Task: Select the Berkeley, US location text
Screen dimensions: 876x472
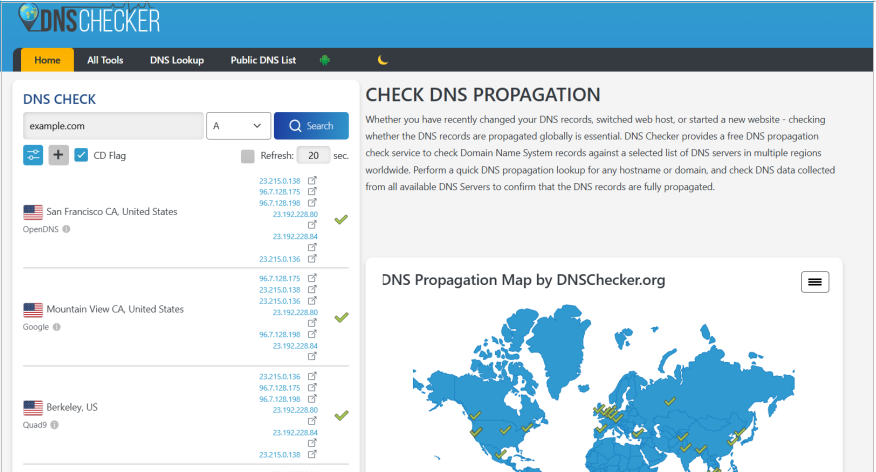Action: pyautogui.click(x=72, y=407)
